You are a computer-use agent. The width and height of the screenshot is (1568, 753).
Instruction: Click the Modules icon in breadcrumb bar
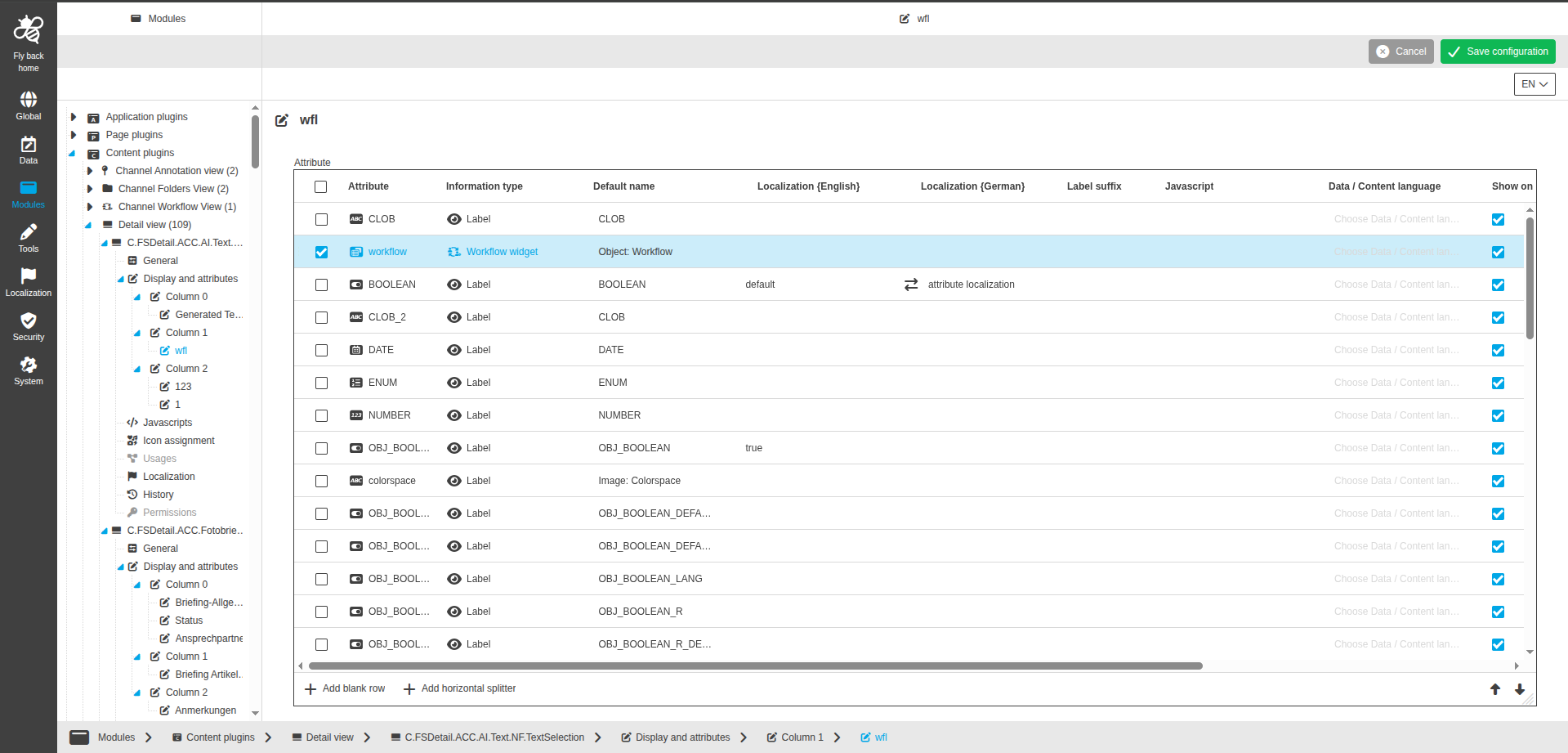pos(79,737)
